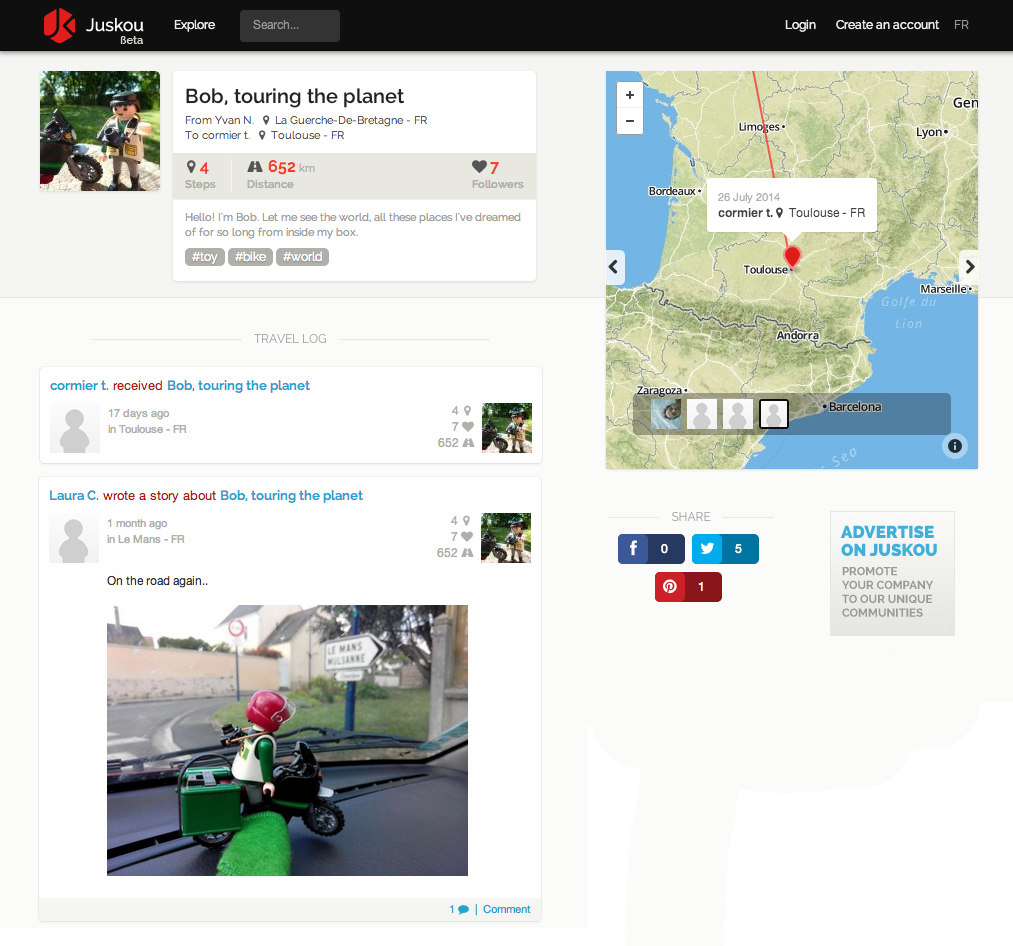
Task: Click the followers heart icon
Action: point(479,167)
